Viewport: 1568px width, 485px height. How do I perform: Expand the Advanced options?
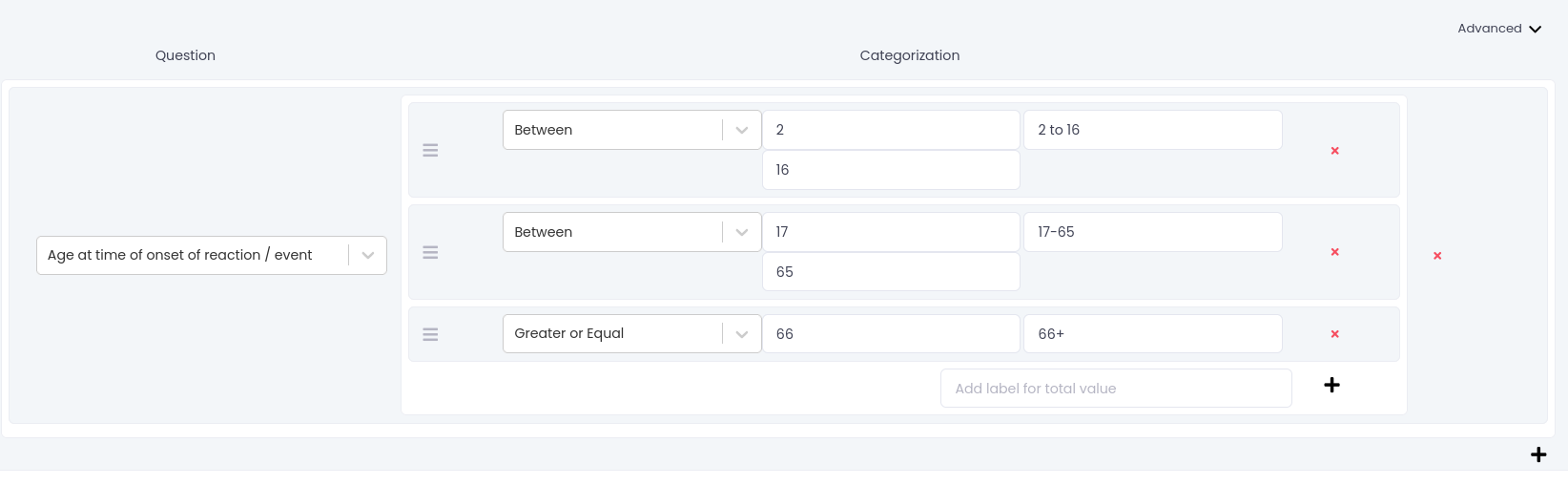click(1498, 29)
